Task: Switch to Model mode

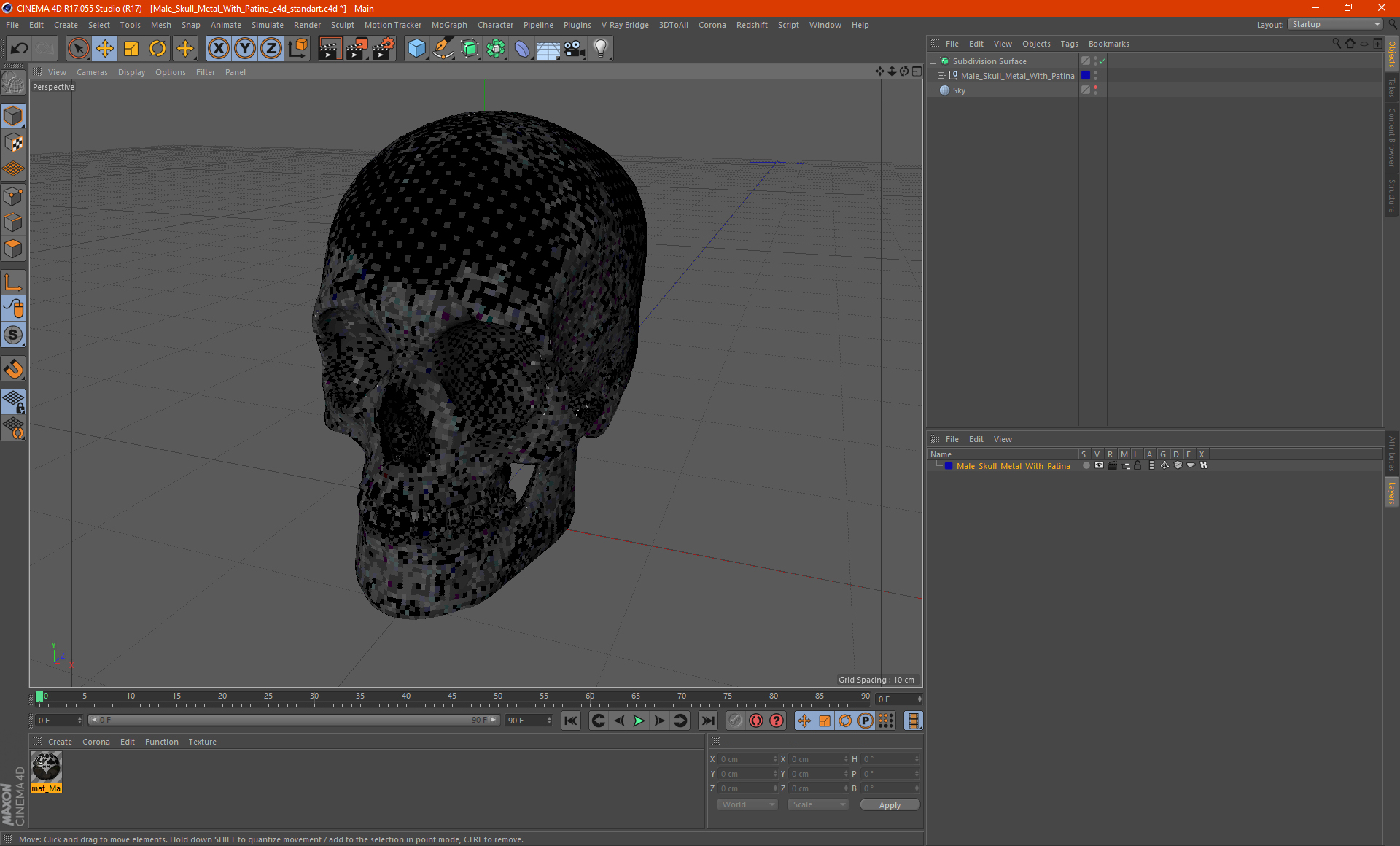Action: (x=13, y=117)
